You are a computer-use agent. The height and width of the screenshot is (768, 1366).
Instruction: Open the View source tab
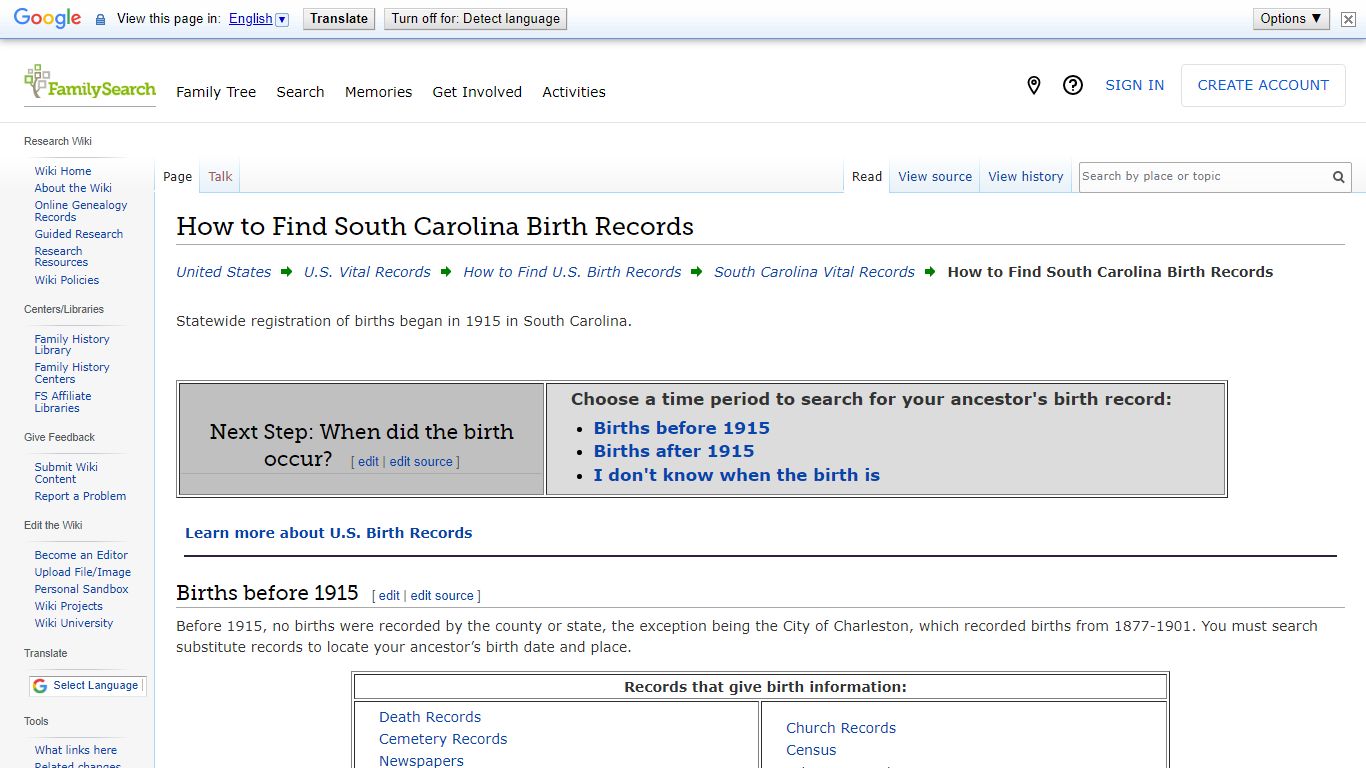pos(935,177)
